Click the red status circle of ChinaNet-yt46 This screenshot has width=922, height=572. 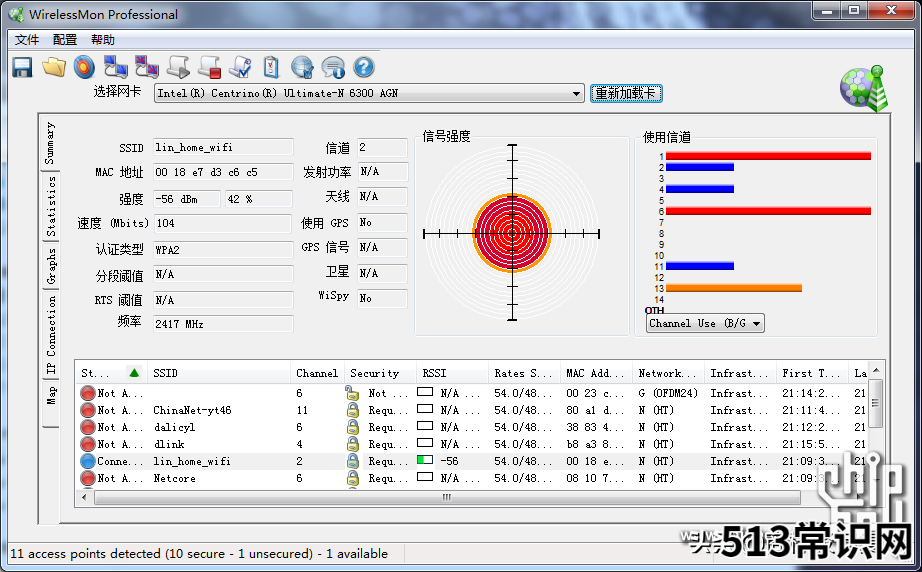click(x=88, y=410)
